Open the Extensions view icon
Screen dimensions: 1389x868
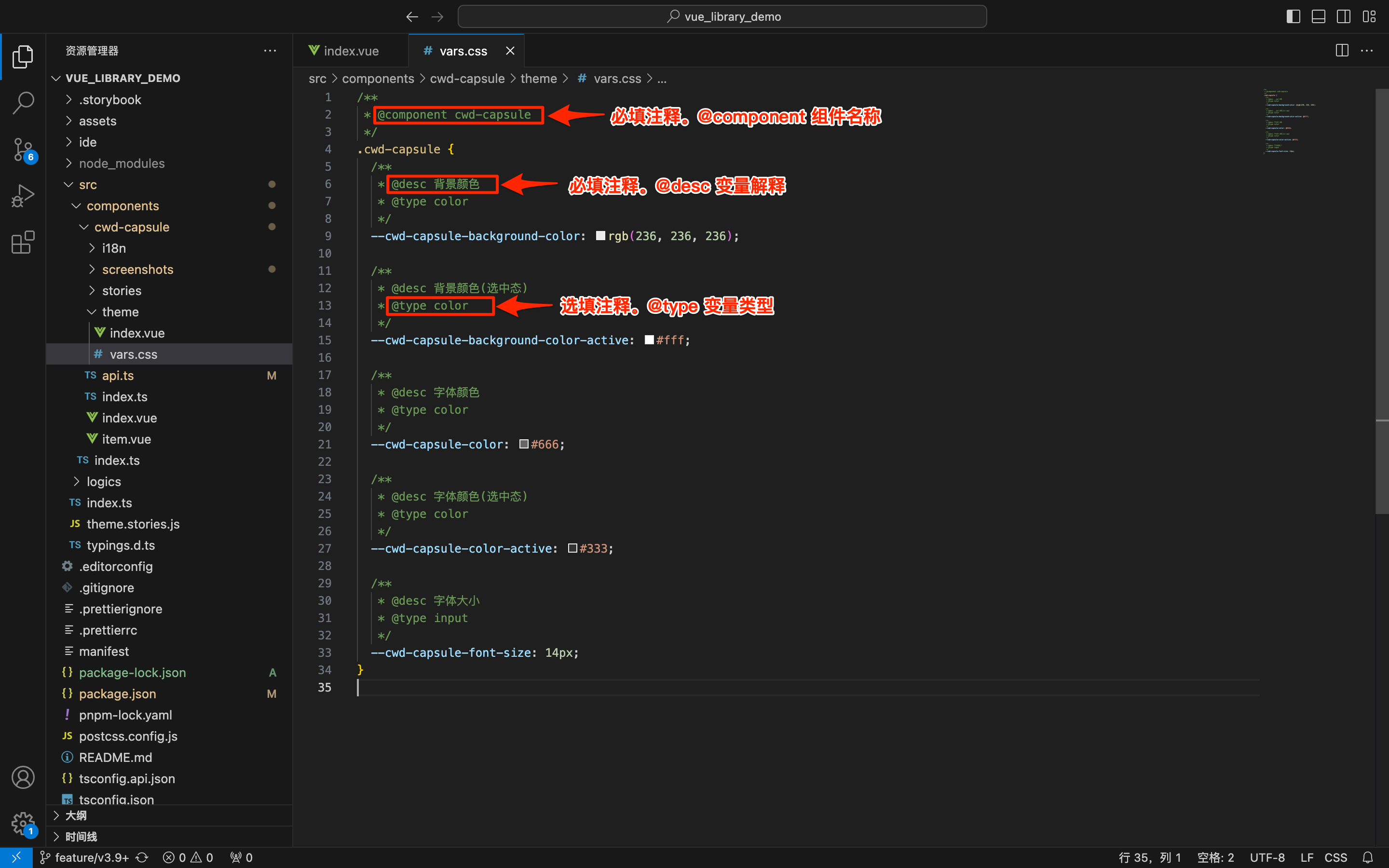pyautogui.click(x=23, y=242)
